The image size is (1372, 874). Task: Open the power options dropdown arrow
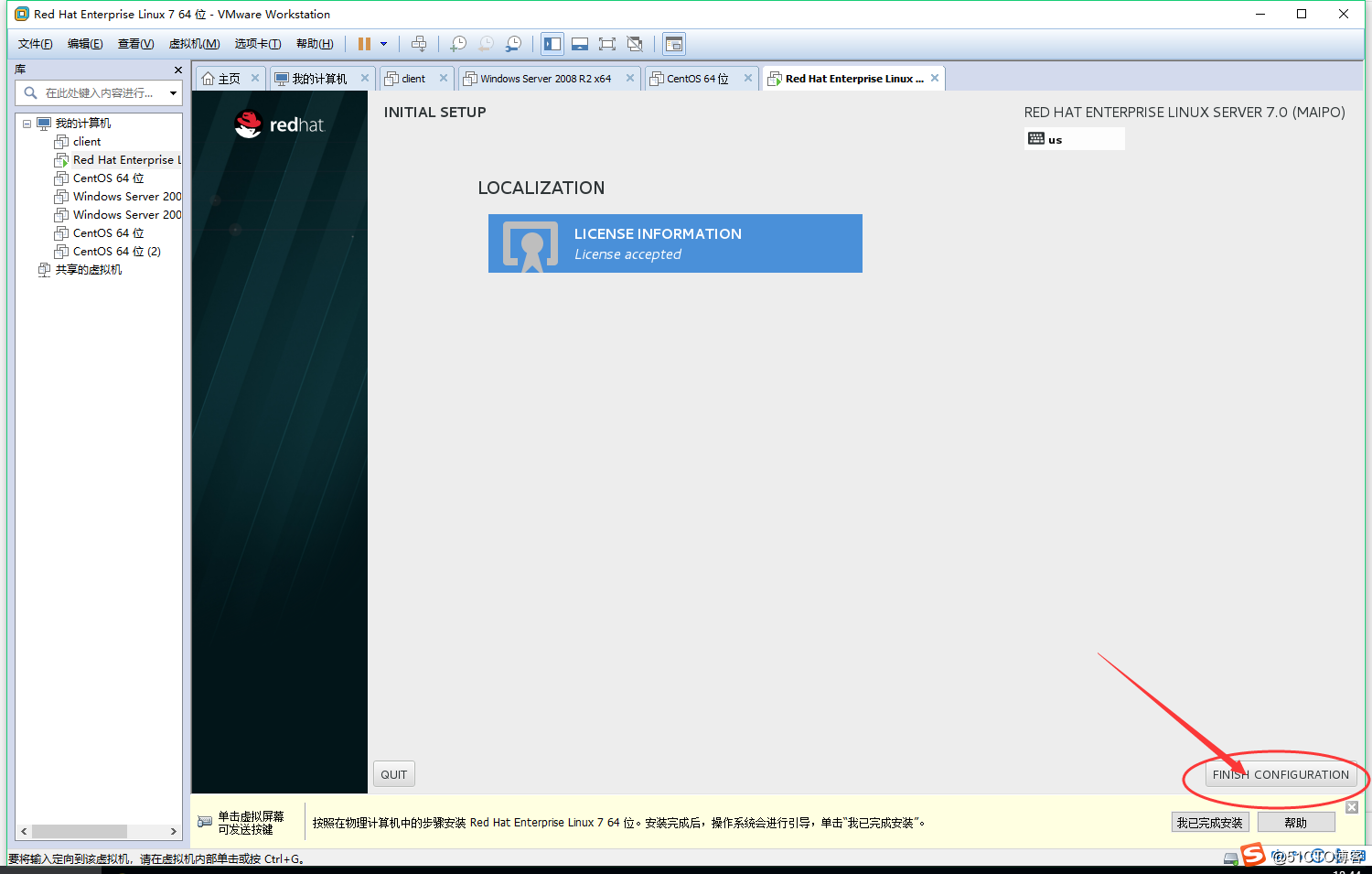click(x=384, y=44)
